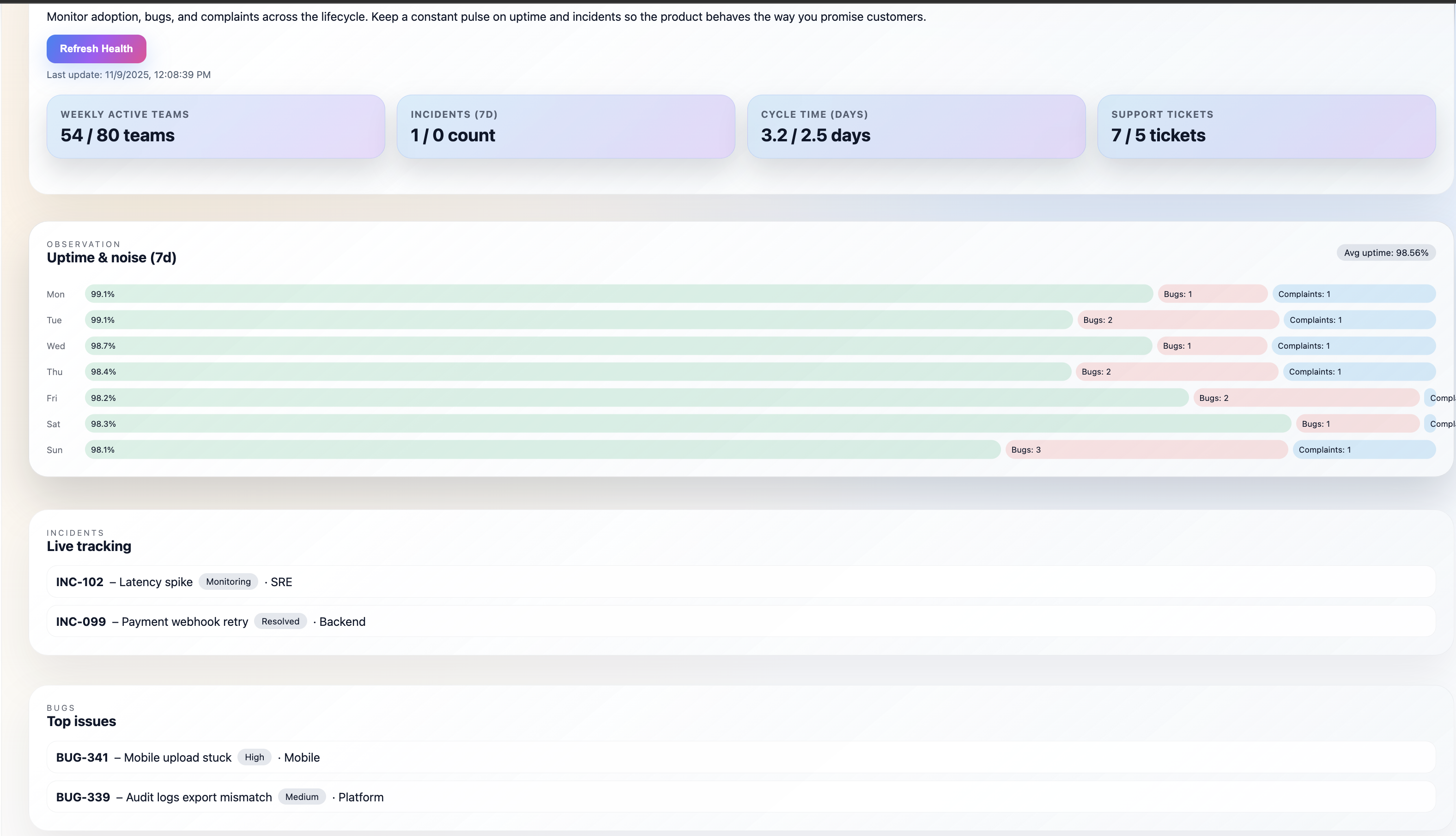Click Thursday's 98.4% uptime bar

[577, 371]
